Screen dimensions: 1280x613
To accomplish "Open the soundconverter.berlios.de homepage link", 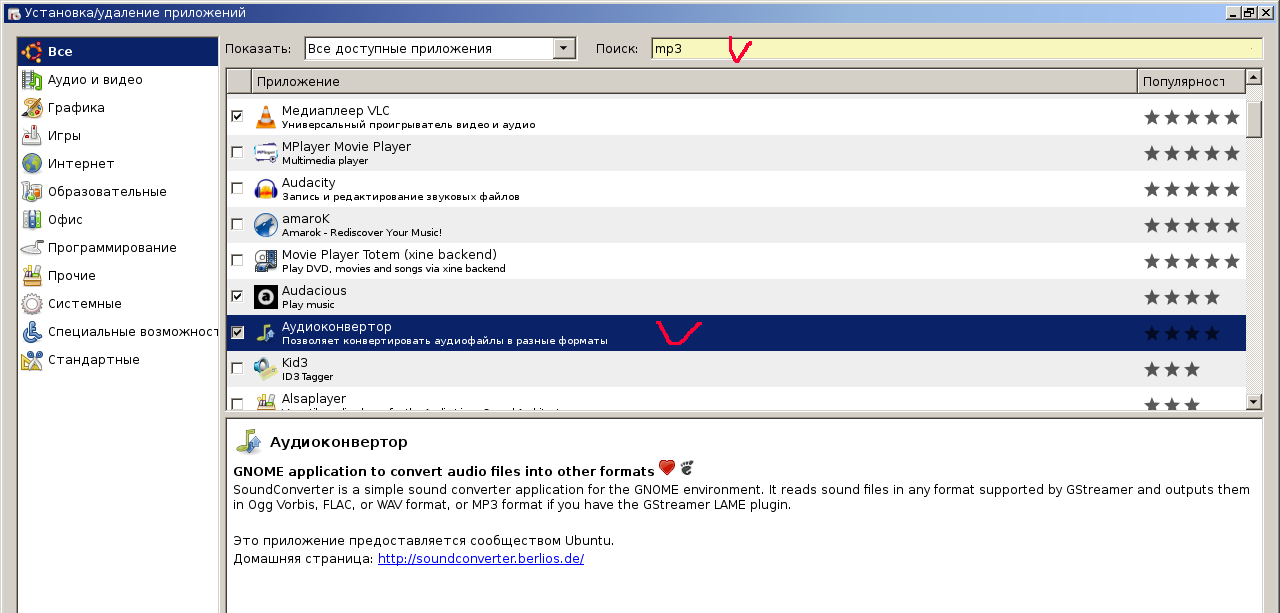I will 480,559.
